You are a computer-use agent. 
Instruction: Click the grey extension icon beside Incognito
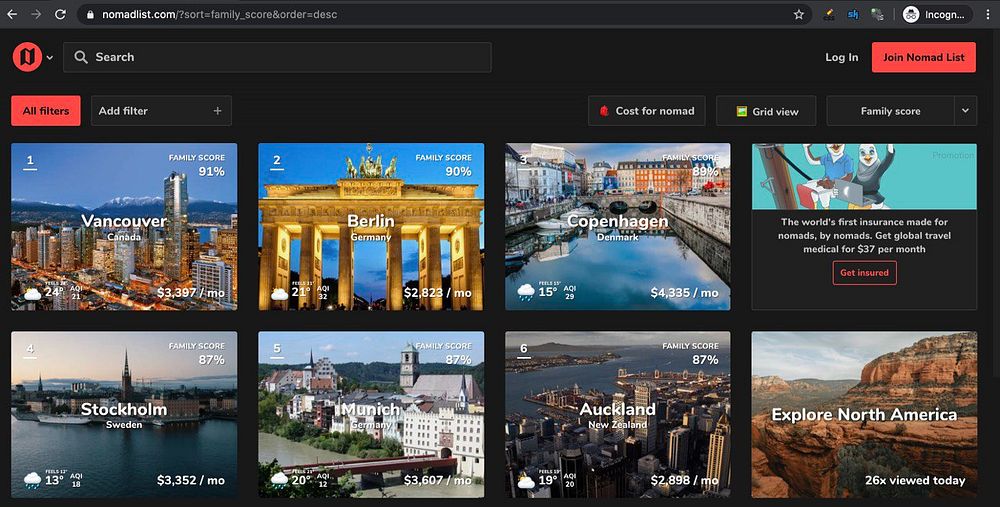click(x=878, y=14)
